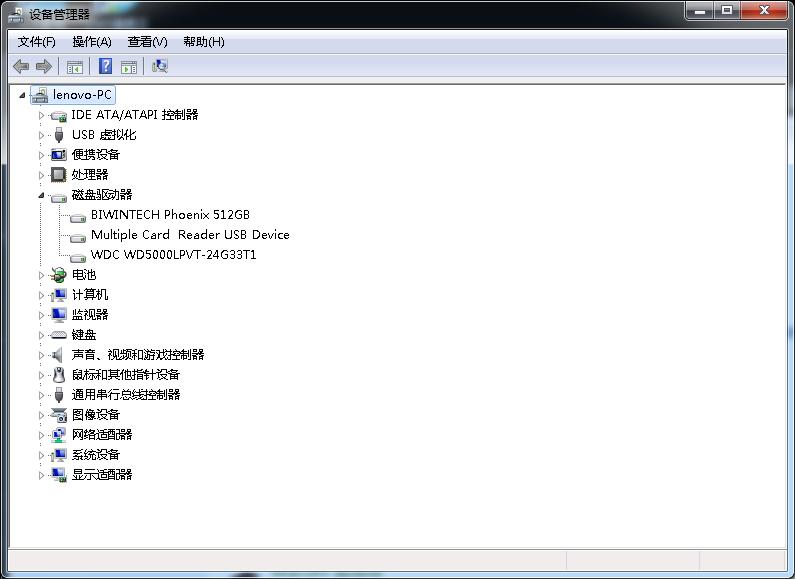The image size is (795, 579).
Task: Click the 处理器 chip icon
Action: pos(59,175)
